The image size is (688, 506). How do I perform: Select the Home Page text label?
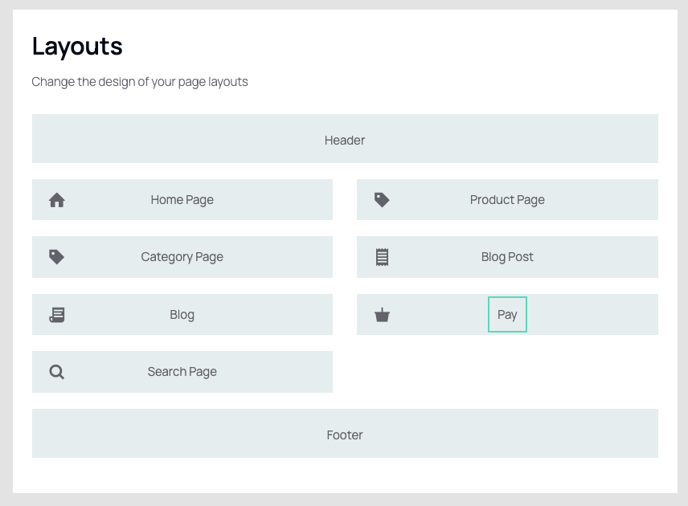[x=182, y=200]
